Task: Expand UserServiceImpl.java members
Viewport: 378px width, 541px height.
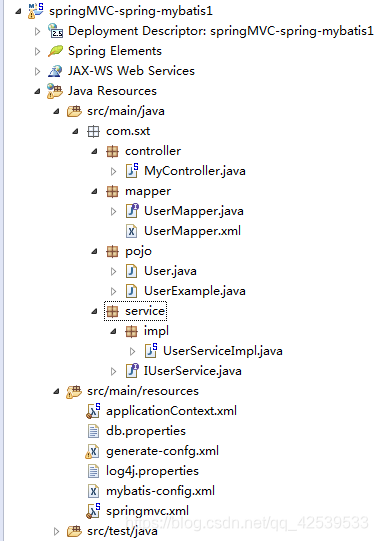Action: coord(132,352)
